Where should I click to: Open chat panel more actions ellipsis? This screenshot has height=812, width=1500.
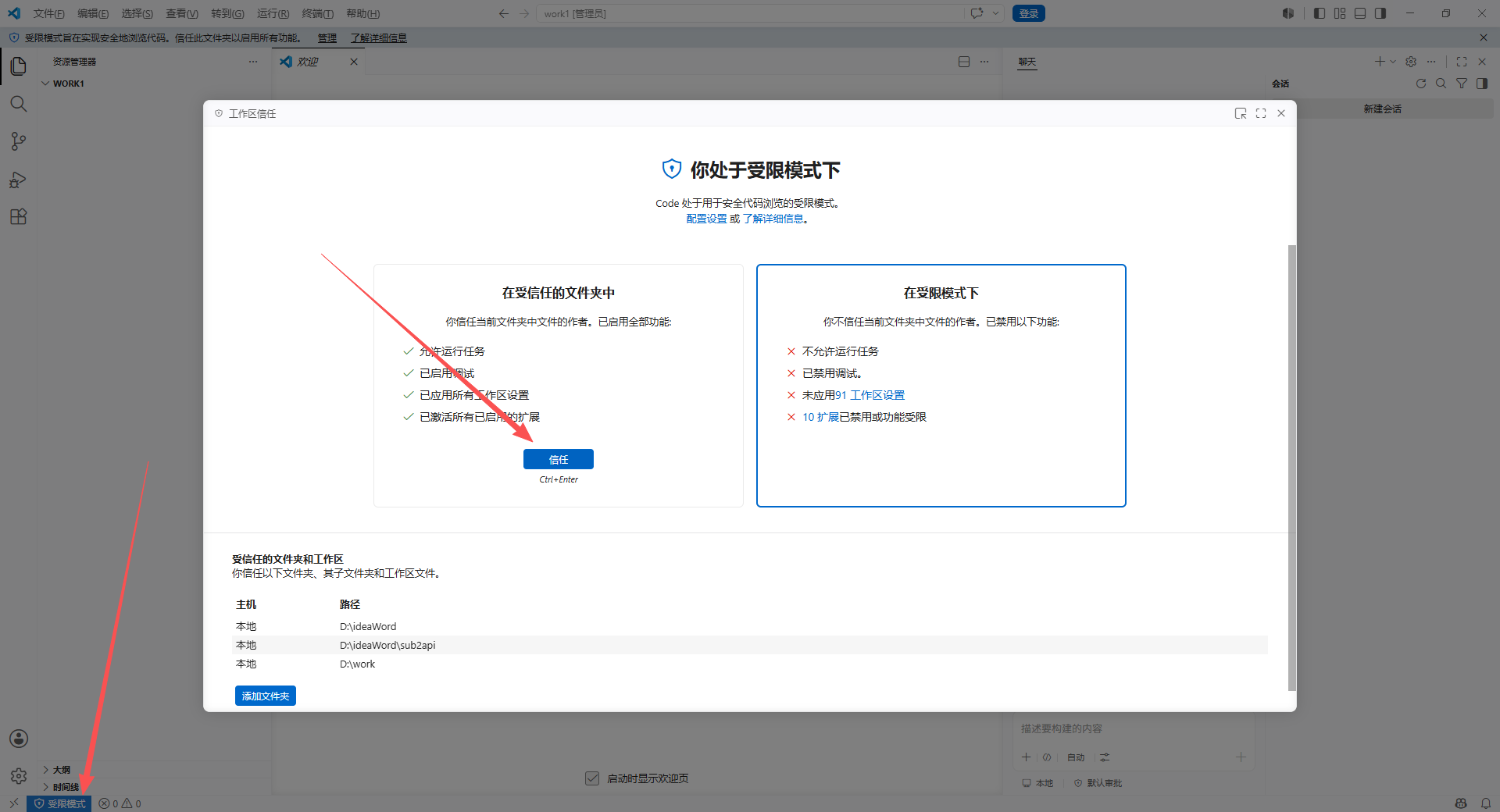[1431, 62]
